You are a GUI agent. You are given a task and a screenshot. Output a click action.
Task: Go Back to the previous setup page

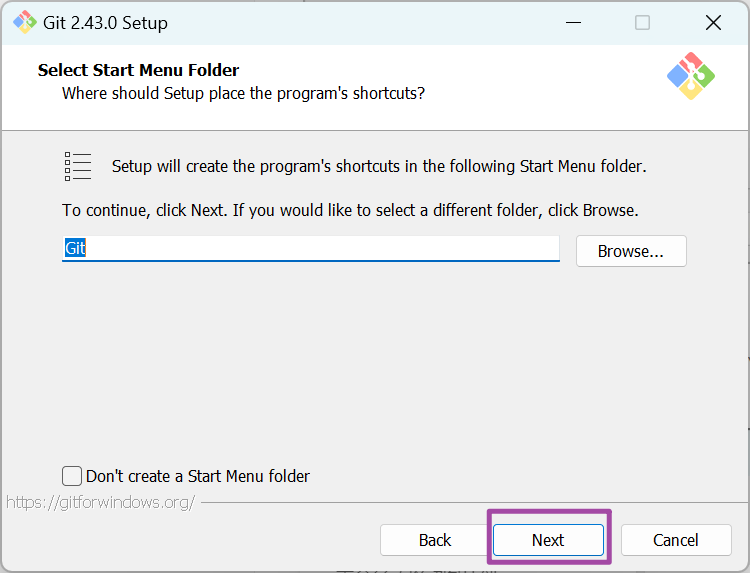(435, 540)
